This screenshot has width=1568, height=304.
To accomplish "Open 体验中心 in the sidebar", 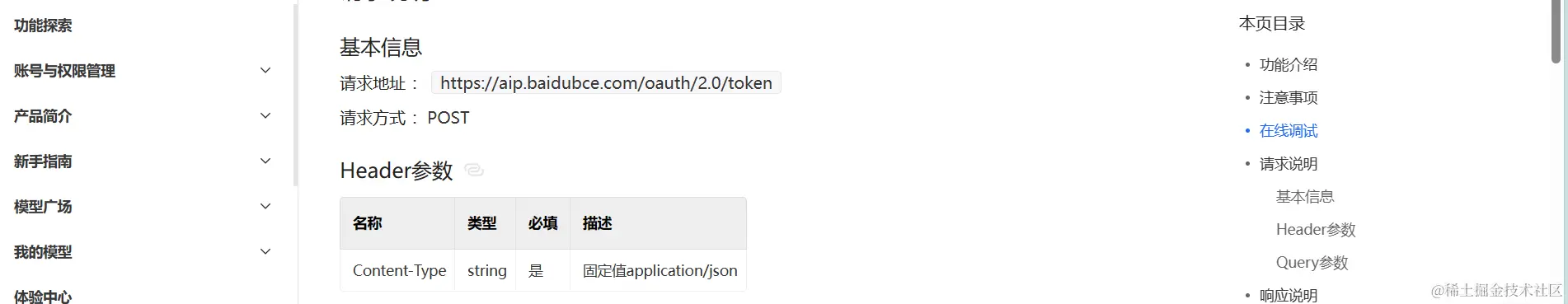I will (x=43, y=296).
